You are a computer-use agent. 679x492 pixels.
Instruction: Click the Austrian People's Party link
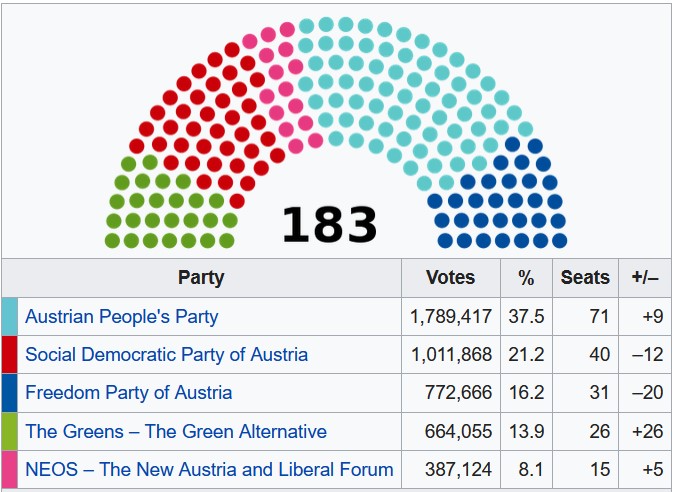(121, 317)
